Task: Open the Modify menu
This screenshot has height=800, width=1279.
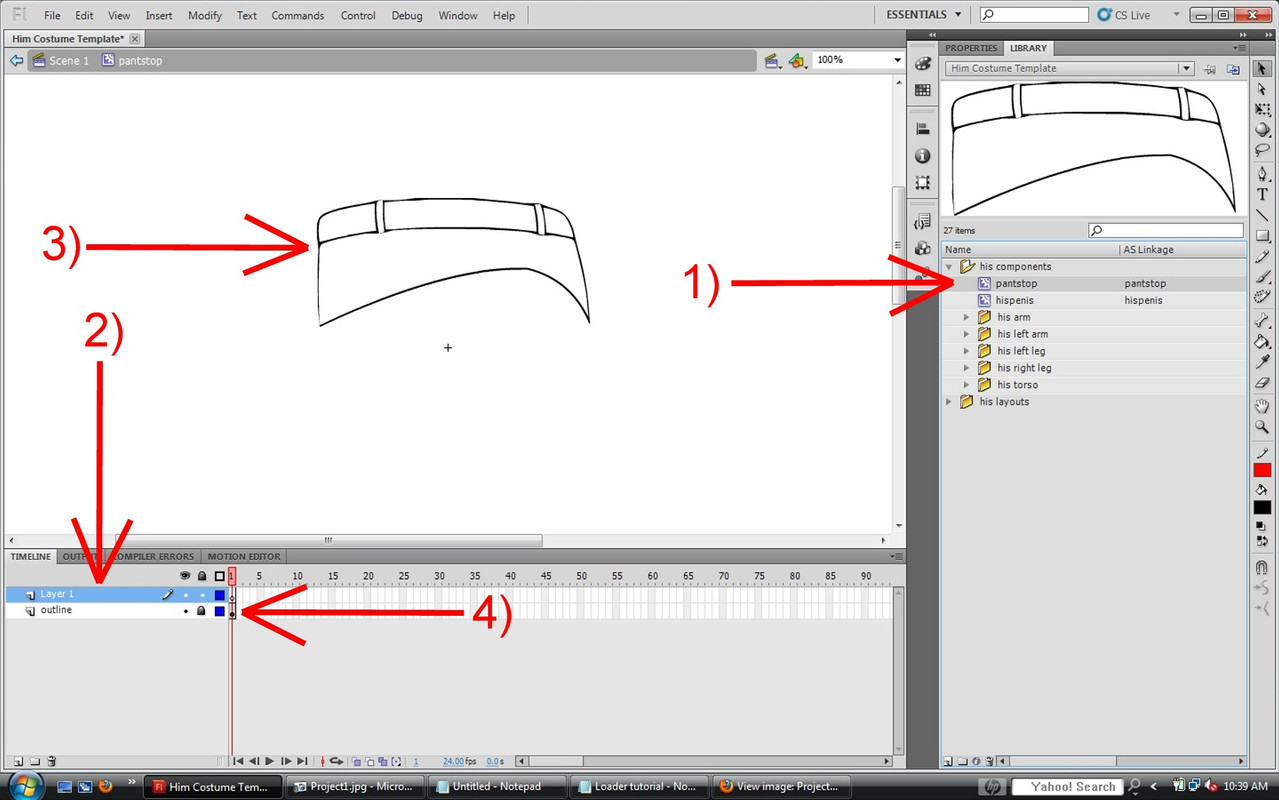Action: 205,16
